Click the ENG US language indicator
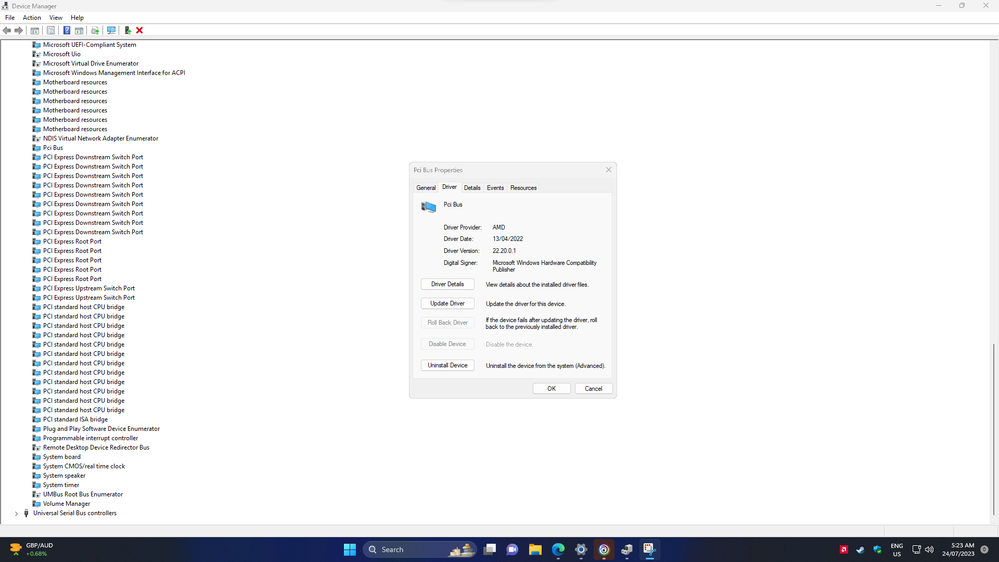 point(896,550)
